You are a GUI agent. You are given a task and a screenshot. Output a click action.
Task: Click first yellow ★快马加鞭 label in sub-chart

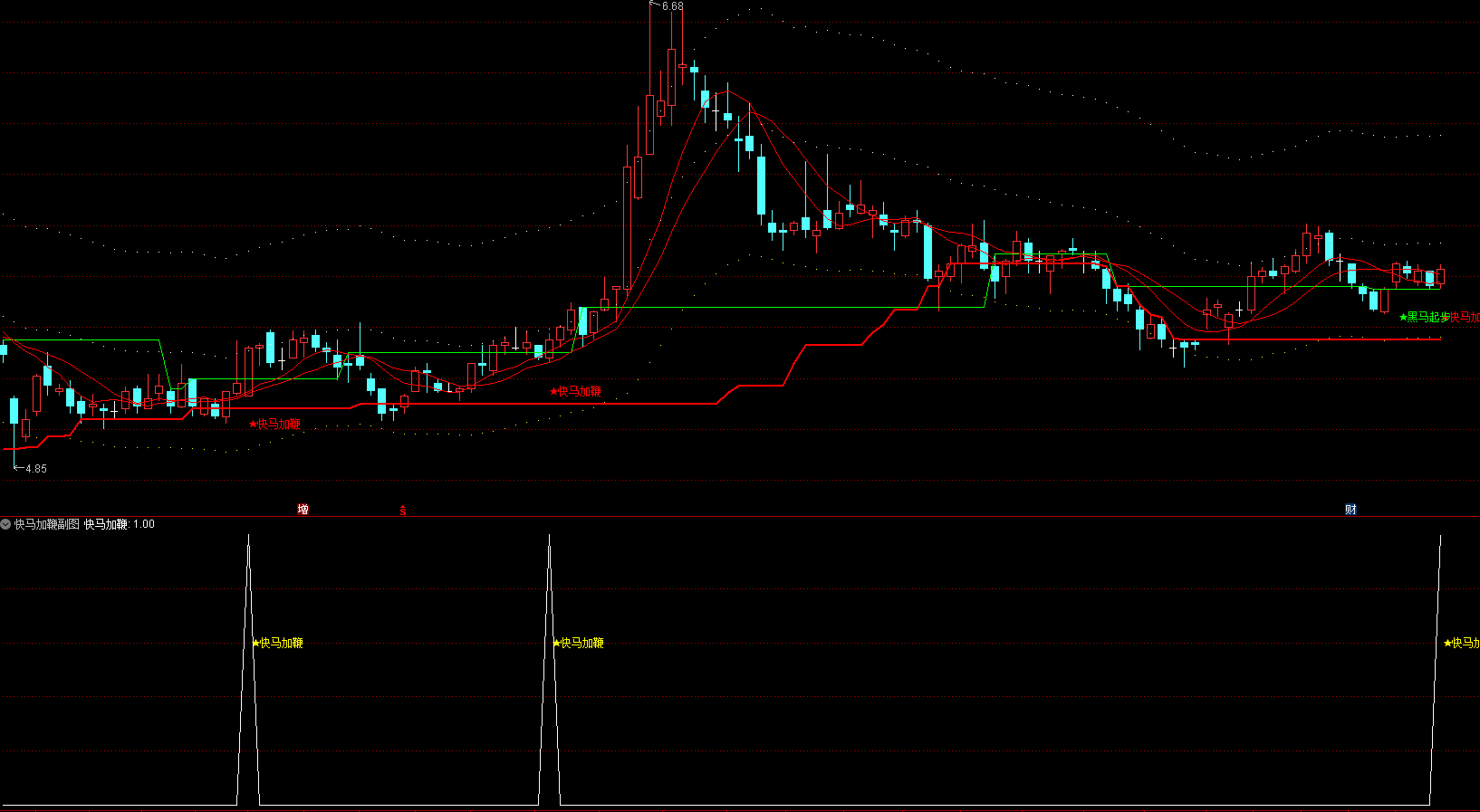278,643
